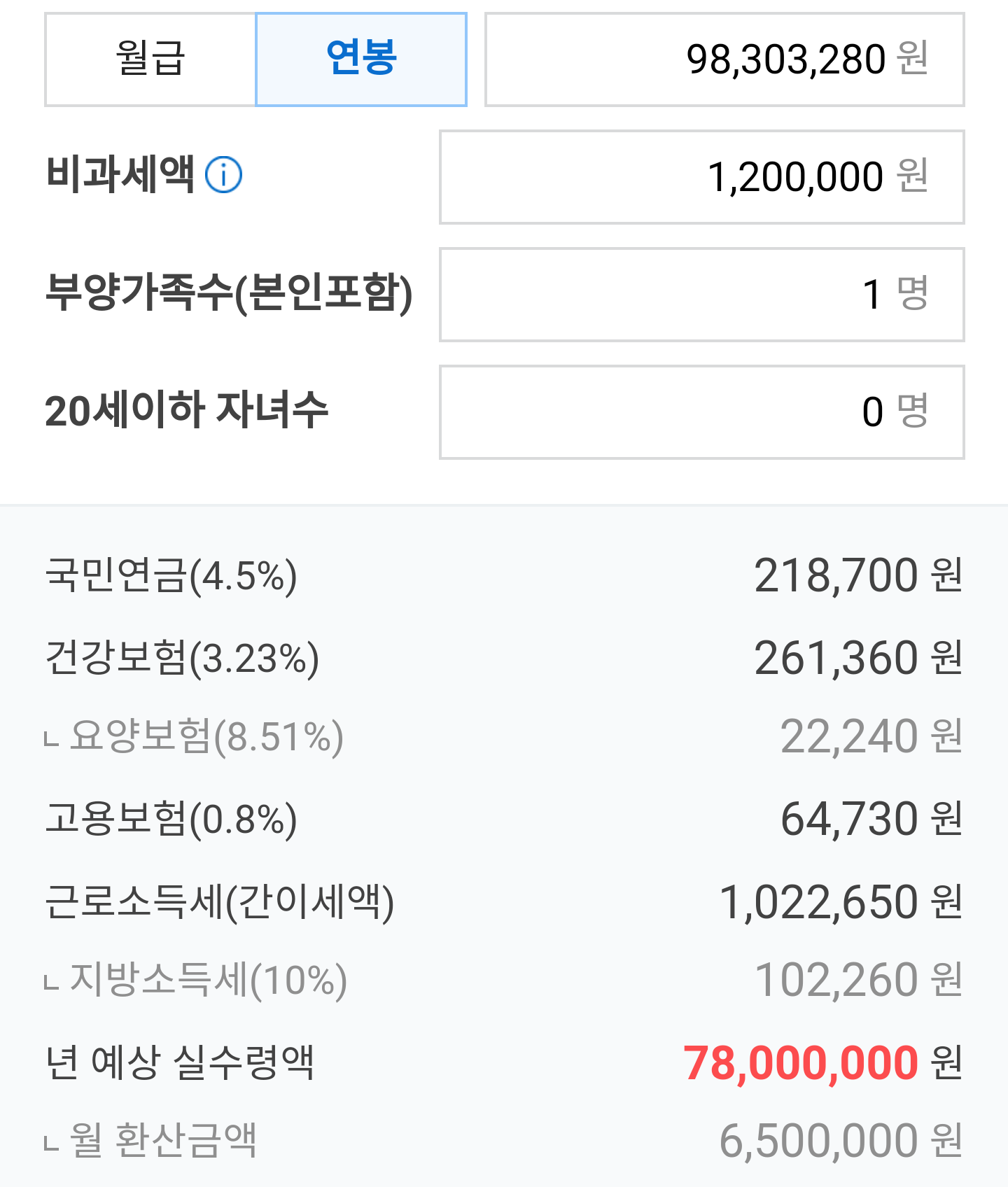Click the 비과세액 1,200,000 원 field
This screenshot has height=1187, width=1008.
coord(701,177)
